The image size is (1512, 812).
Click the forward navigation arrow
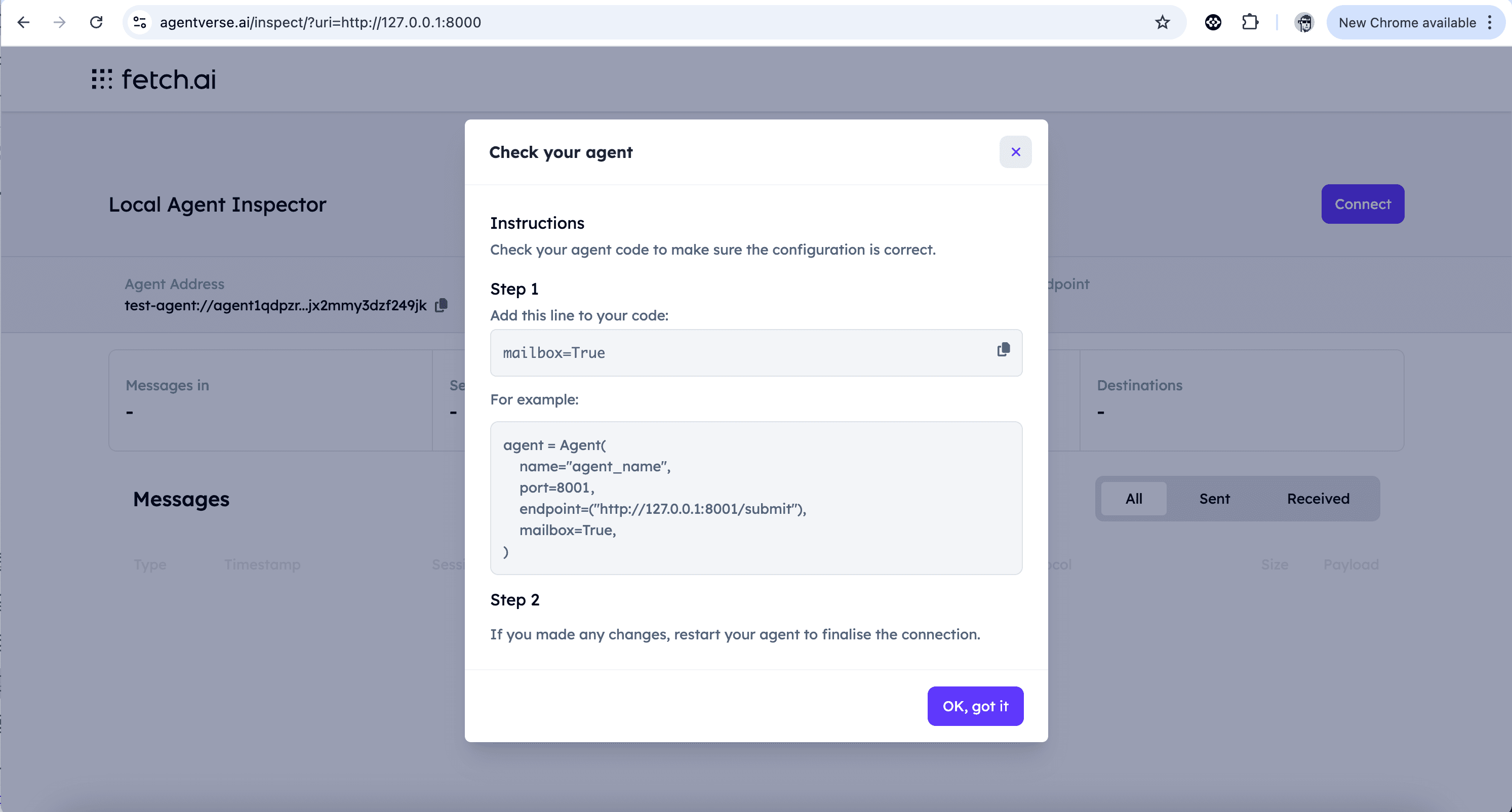[x=59, y=22]
